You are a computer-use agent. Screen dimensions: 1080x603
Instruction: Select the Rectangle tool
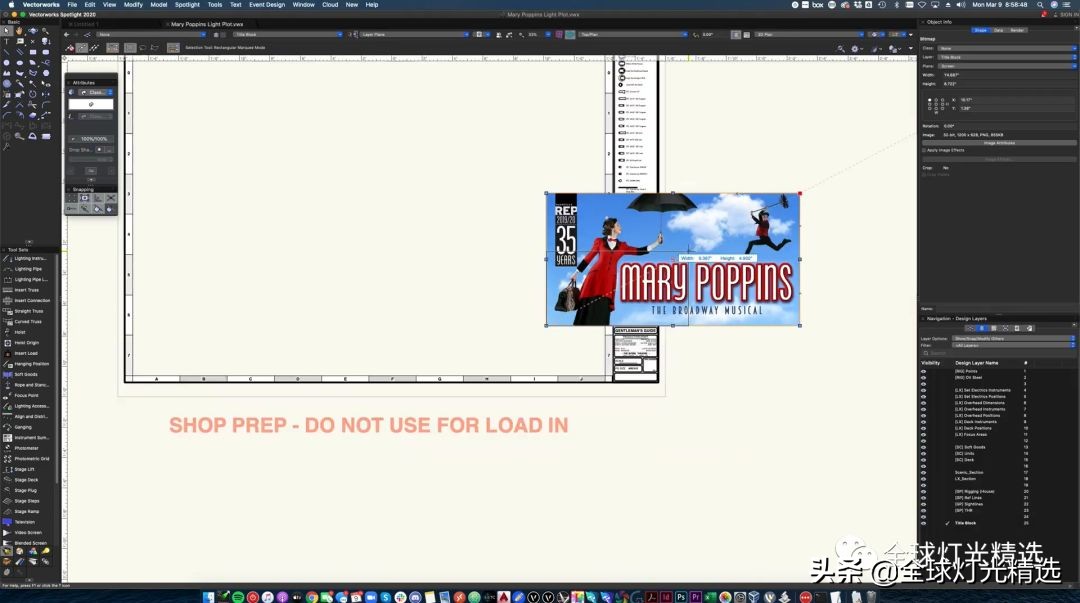(x=32, y=52)
